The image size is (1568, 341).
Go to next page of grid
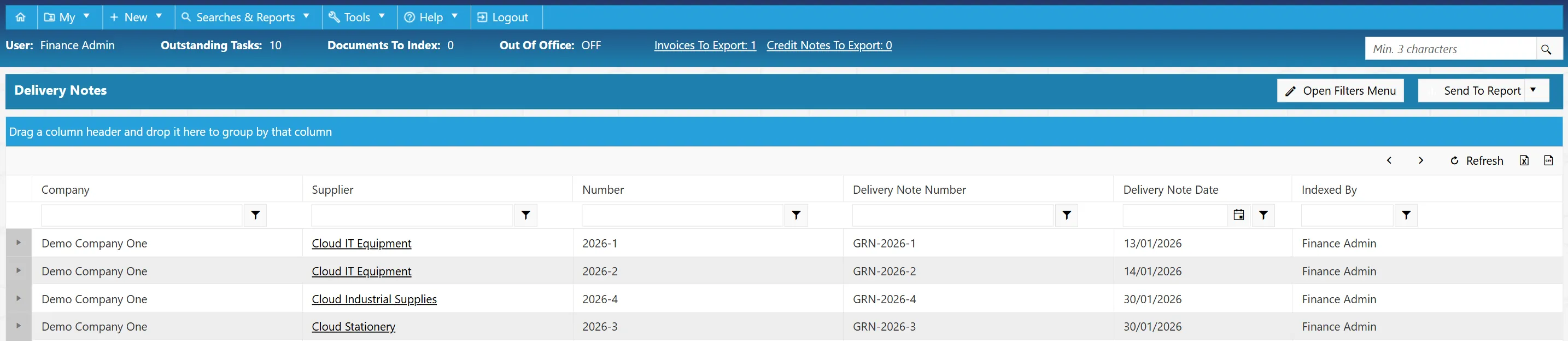[1421, 161]
